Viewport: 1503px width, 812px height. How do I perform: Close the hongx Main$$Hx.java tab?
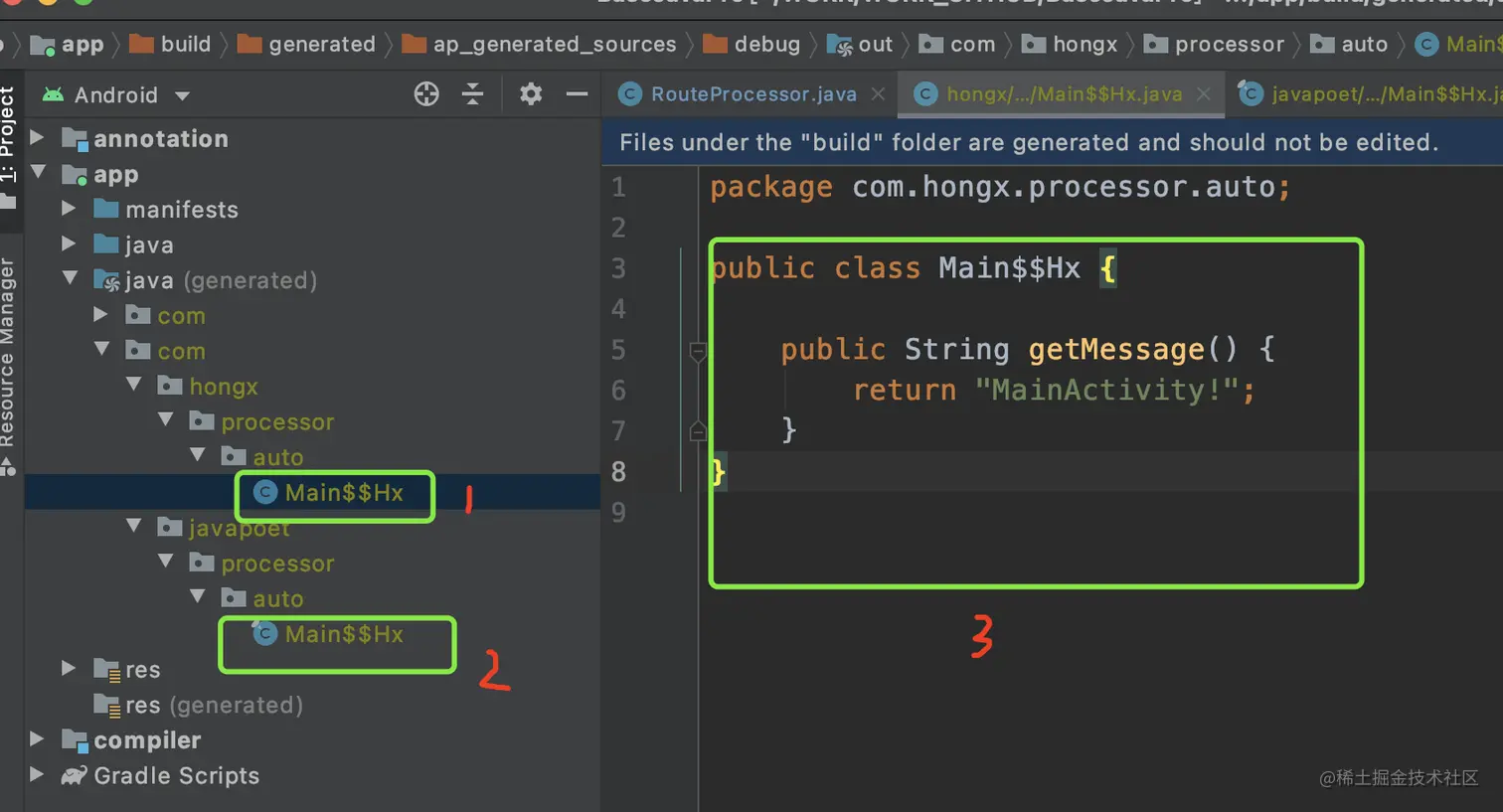pyautogui.click(x=1204, y=94)
